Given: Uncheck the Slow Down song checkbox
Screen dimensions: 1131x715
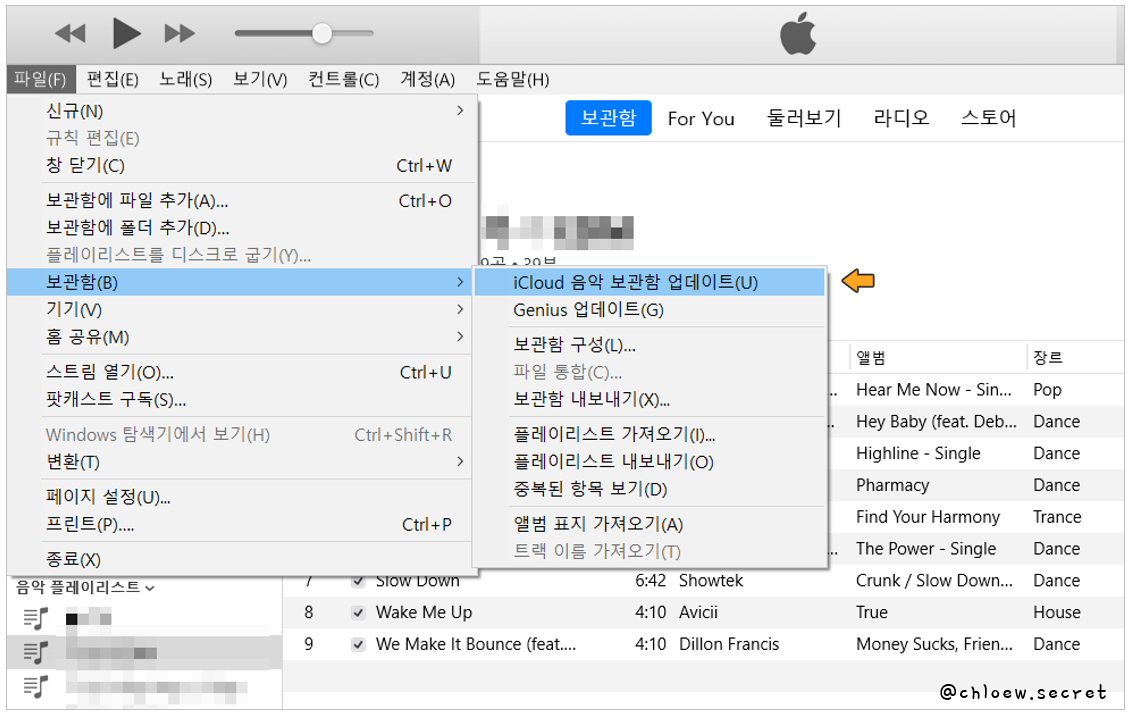Looking at the screenshot, I should point(358,582).
